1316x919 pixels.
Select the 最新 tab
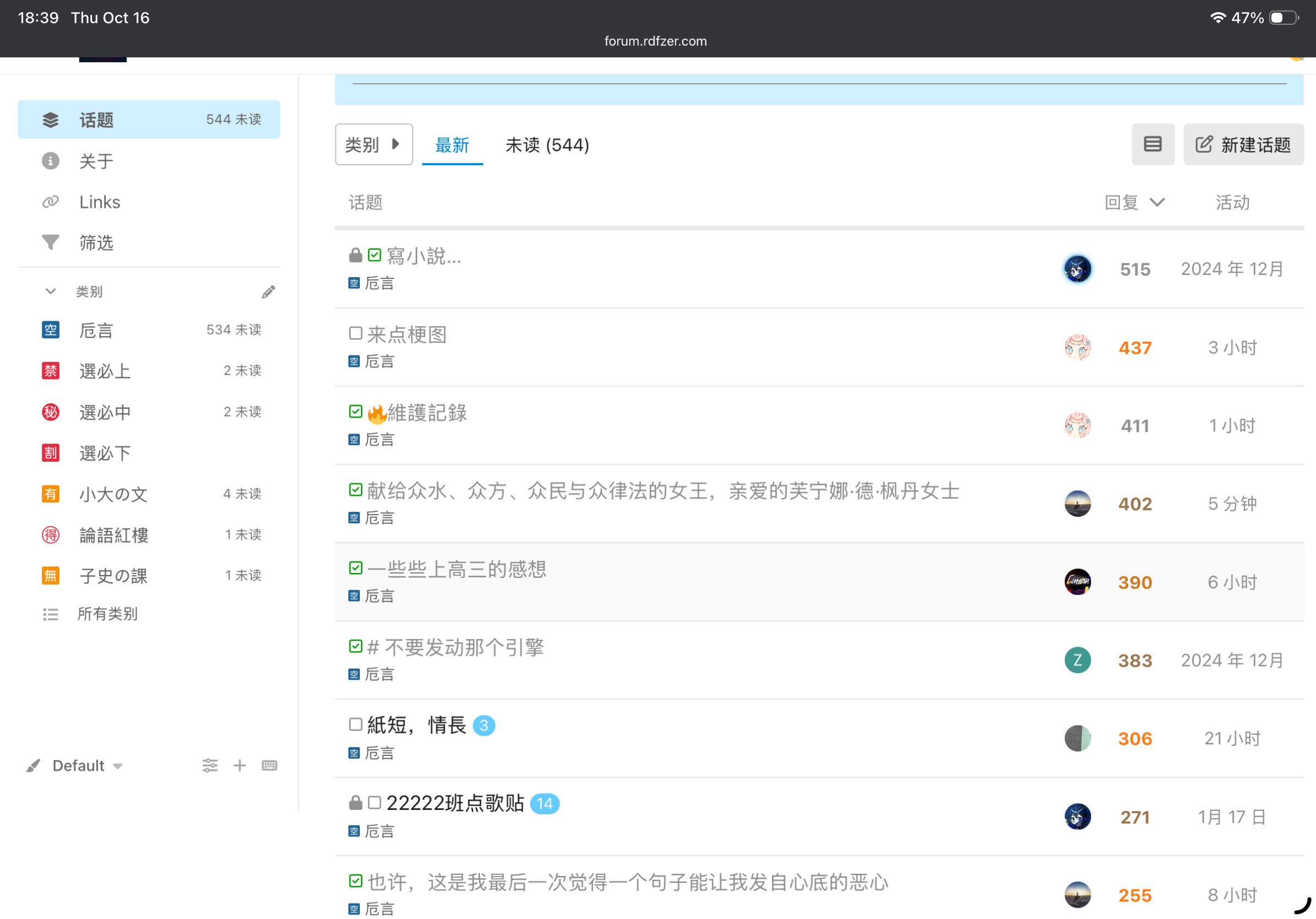click(452, 145)
